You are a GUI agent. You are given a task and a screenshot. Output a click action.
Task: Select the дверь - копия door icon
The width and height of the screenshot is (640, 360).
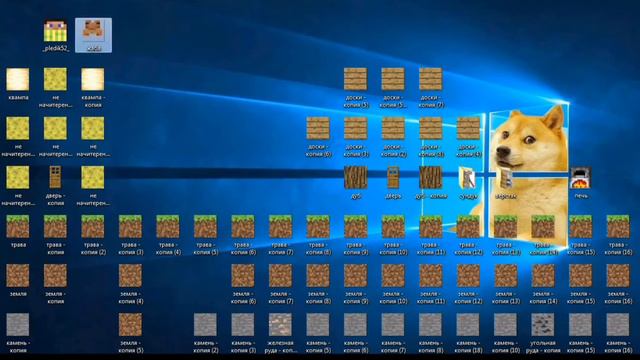[x=55, y=177]
